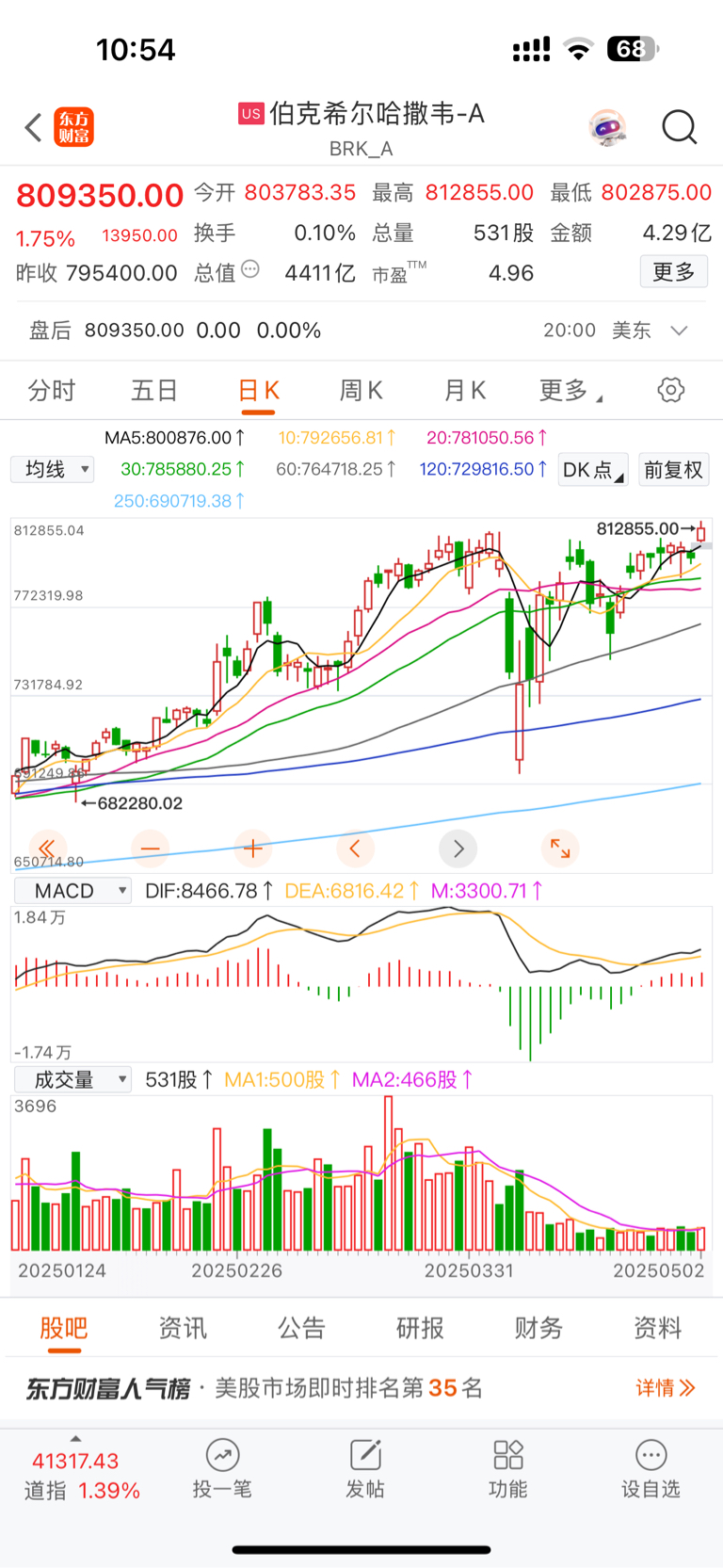Image resolution: width=723 pixels, height=1568 pixels.
Task: Open the 均线 indicator dropdown
Action: [53, 469]
